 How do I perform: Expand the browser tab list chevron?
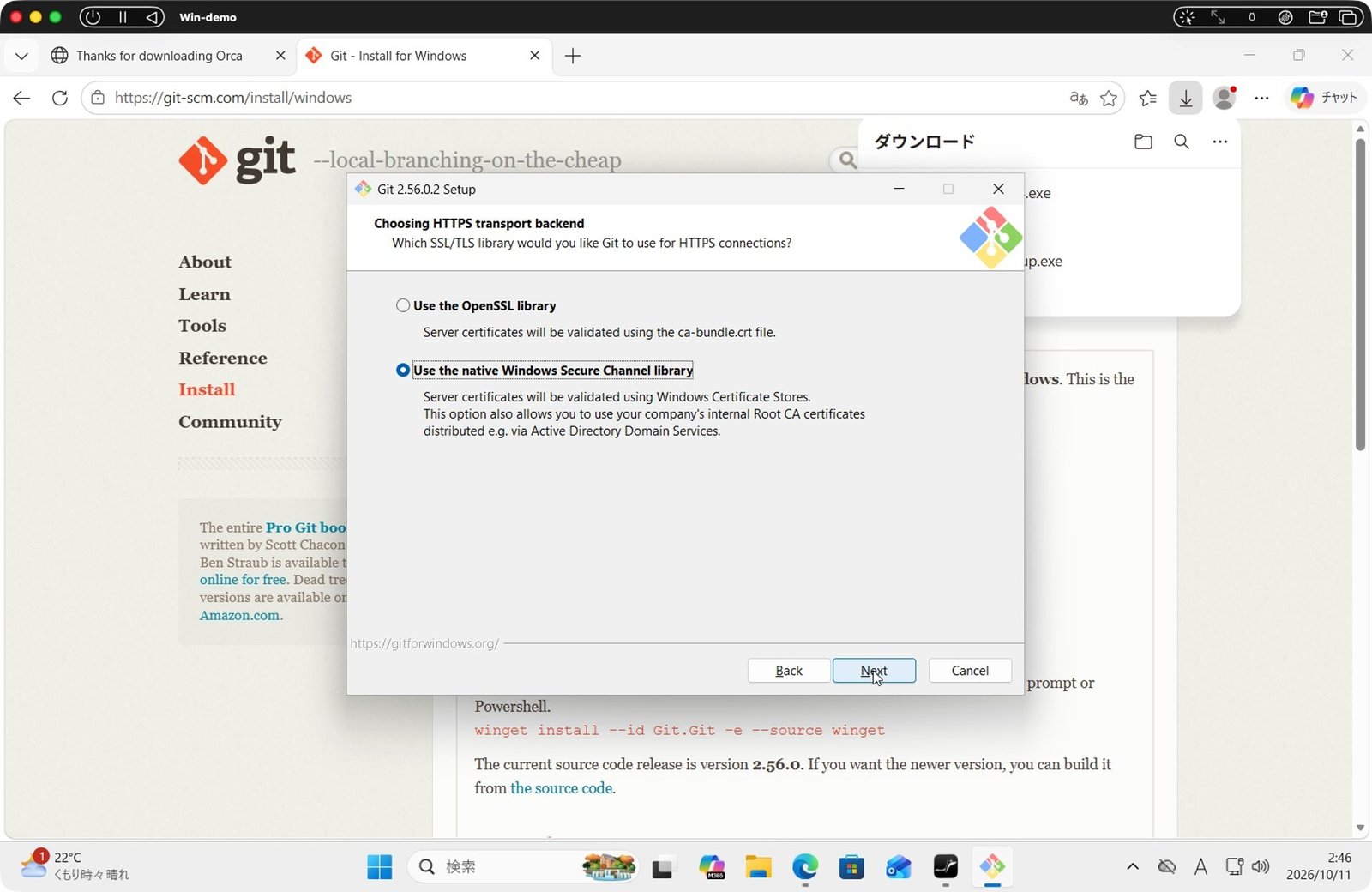click(x=21, y=56)
